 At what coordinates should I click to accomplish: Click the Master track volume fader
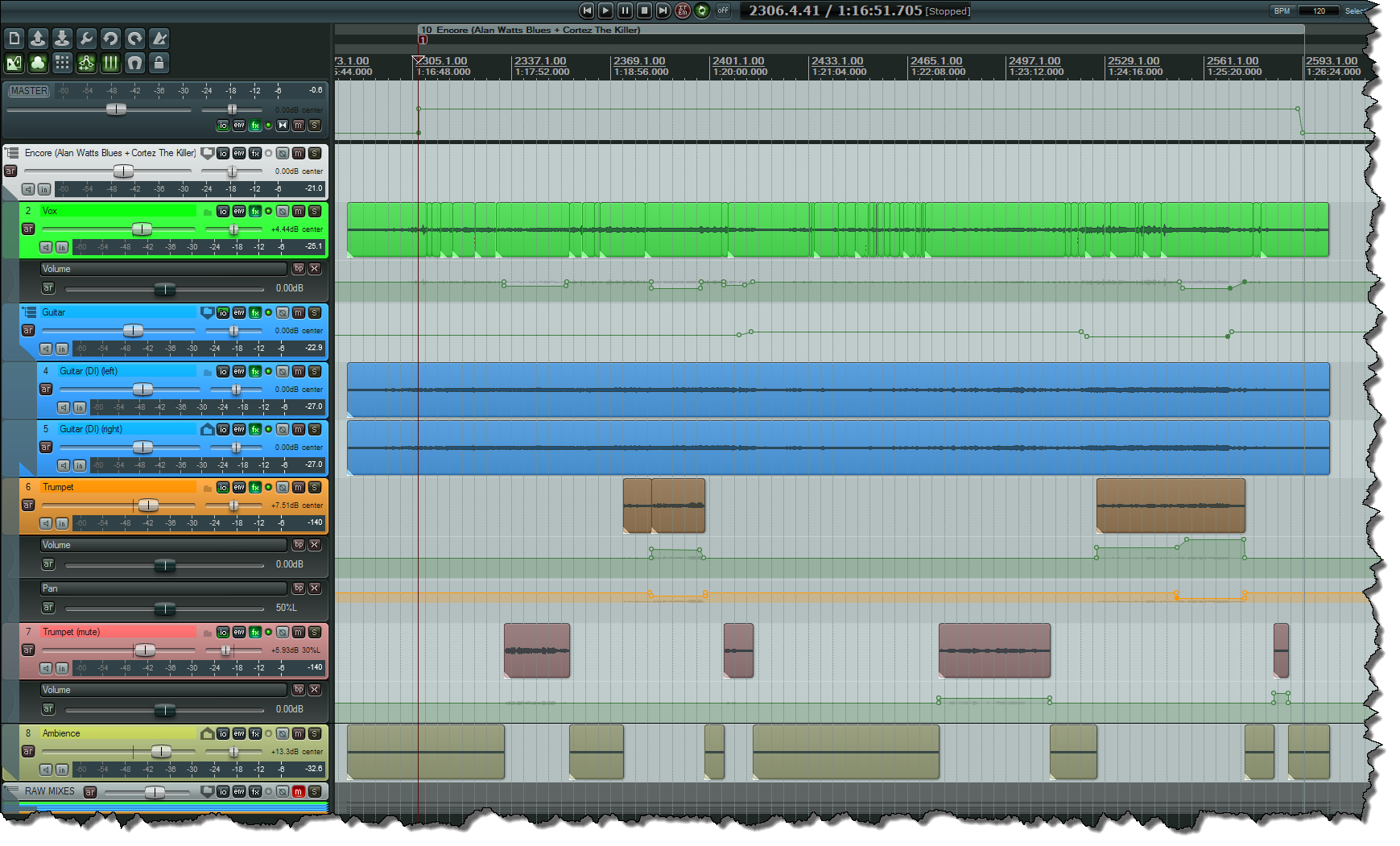click(117, 109)
